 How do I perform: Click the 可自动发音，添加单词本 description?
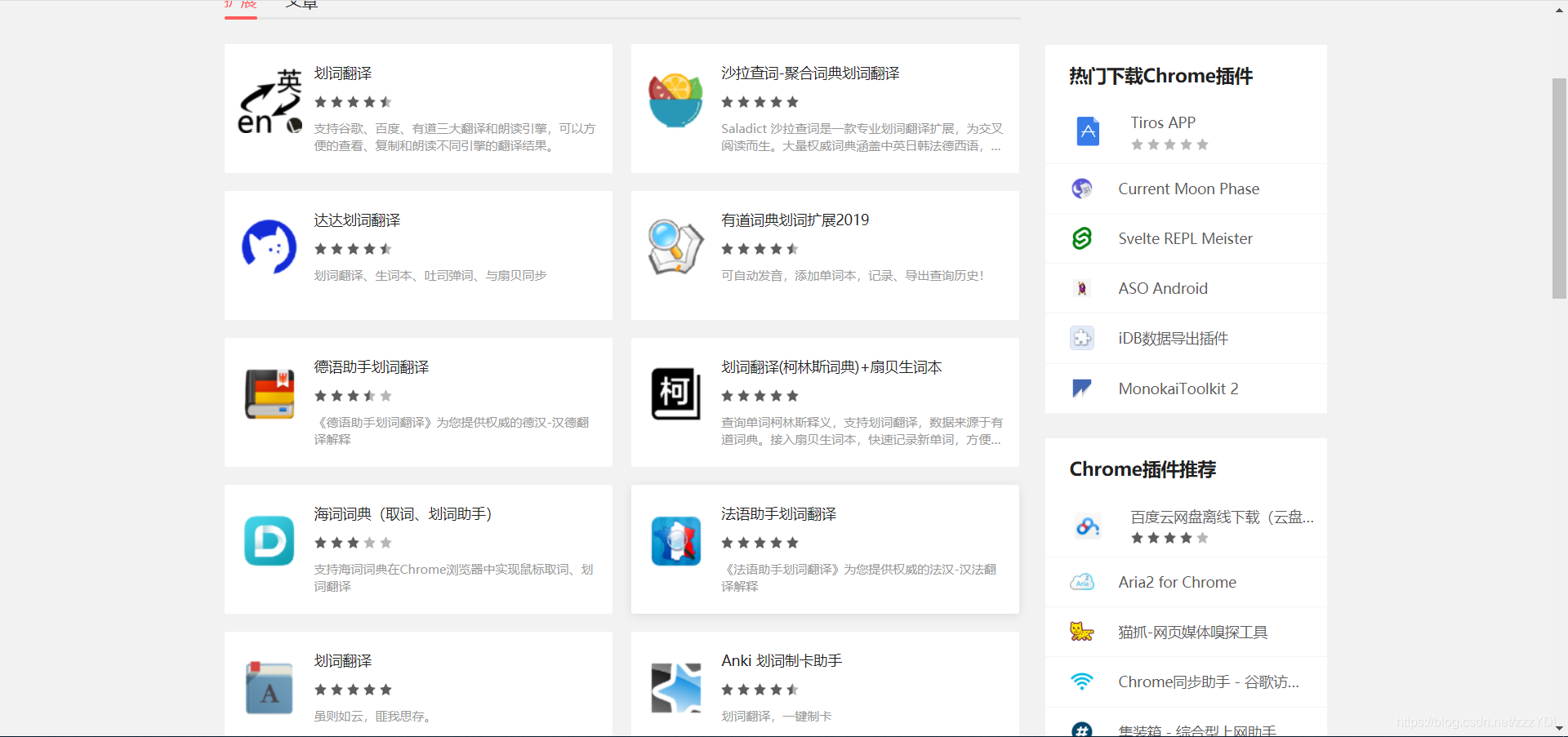pos(852,276)
